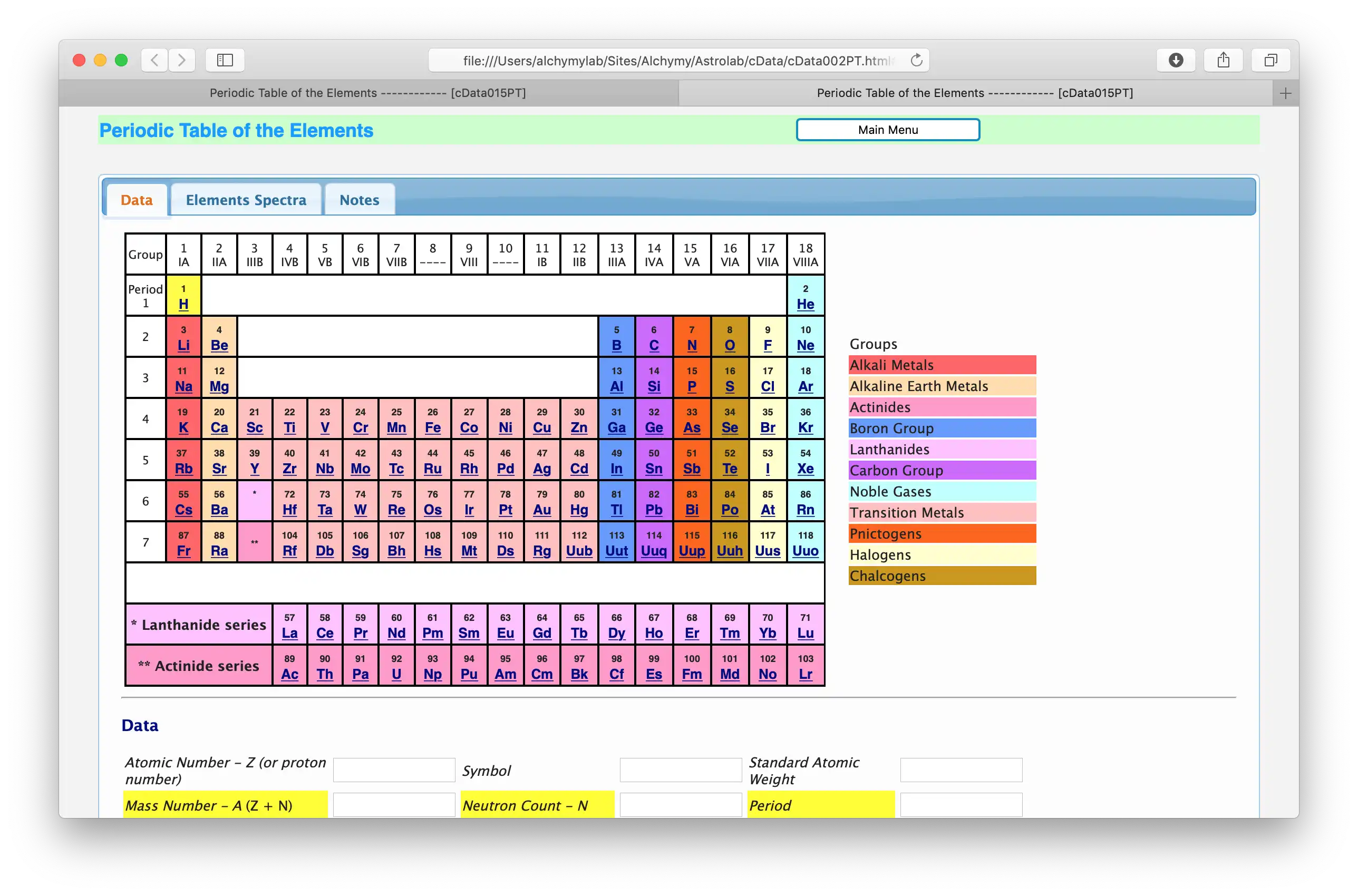Expand the Actinide series row
Image resolution: width=1358 pixels, height=896 pixels.
click(198, 666)
